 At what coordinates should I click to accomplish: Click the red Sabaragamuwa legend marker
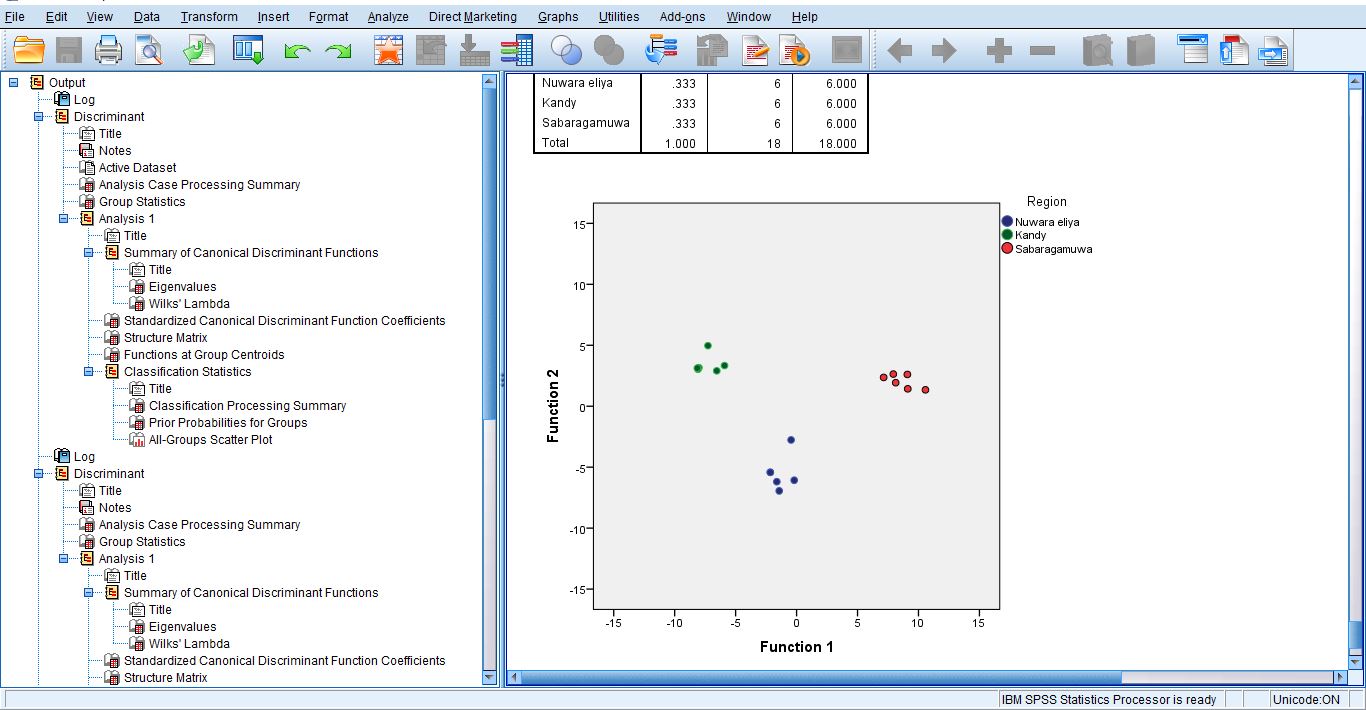point(1007,249)
